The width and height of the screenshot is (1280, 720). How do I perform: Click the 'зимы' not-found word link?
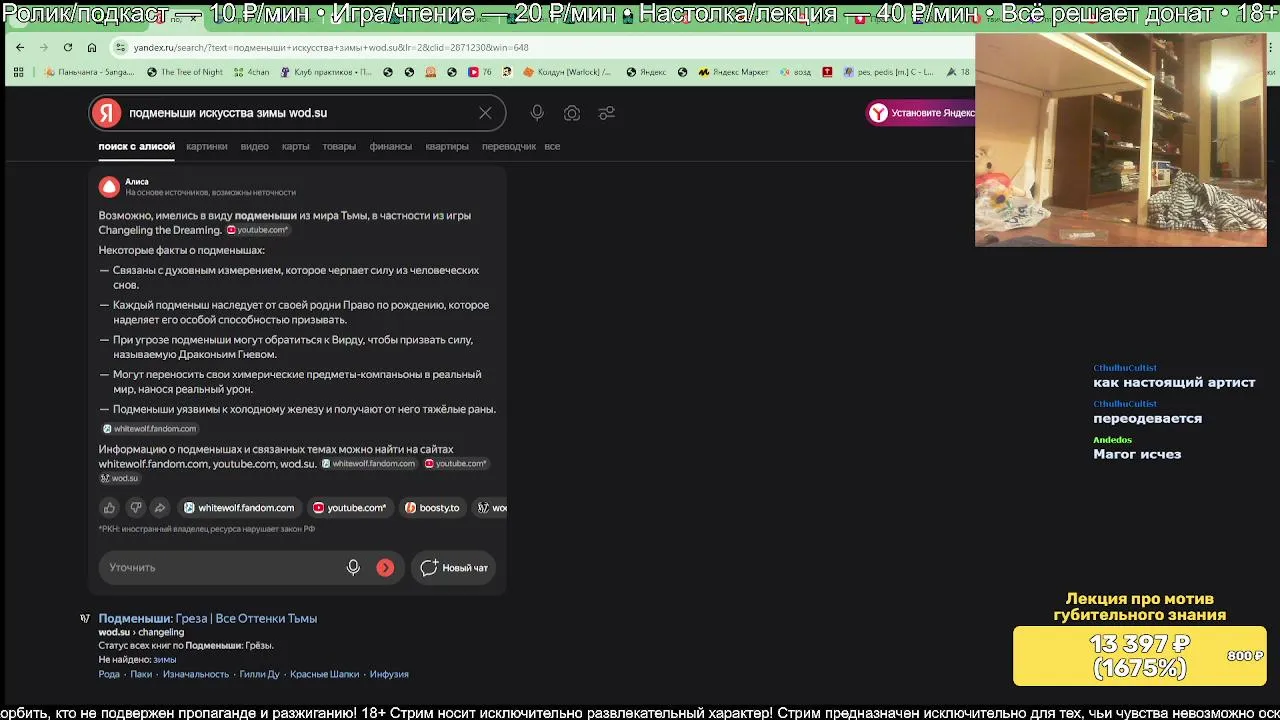(x=165, y=660)
